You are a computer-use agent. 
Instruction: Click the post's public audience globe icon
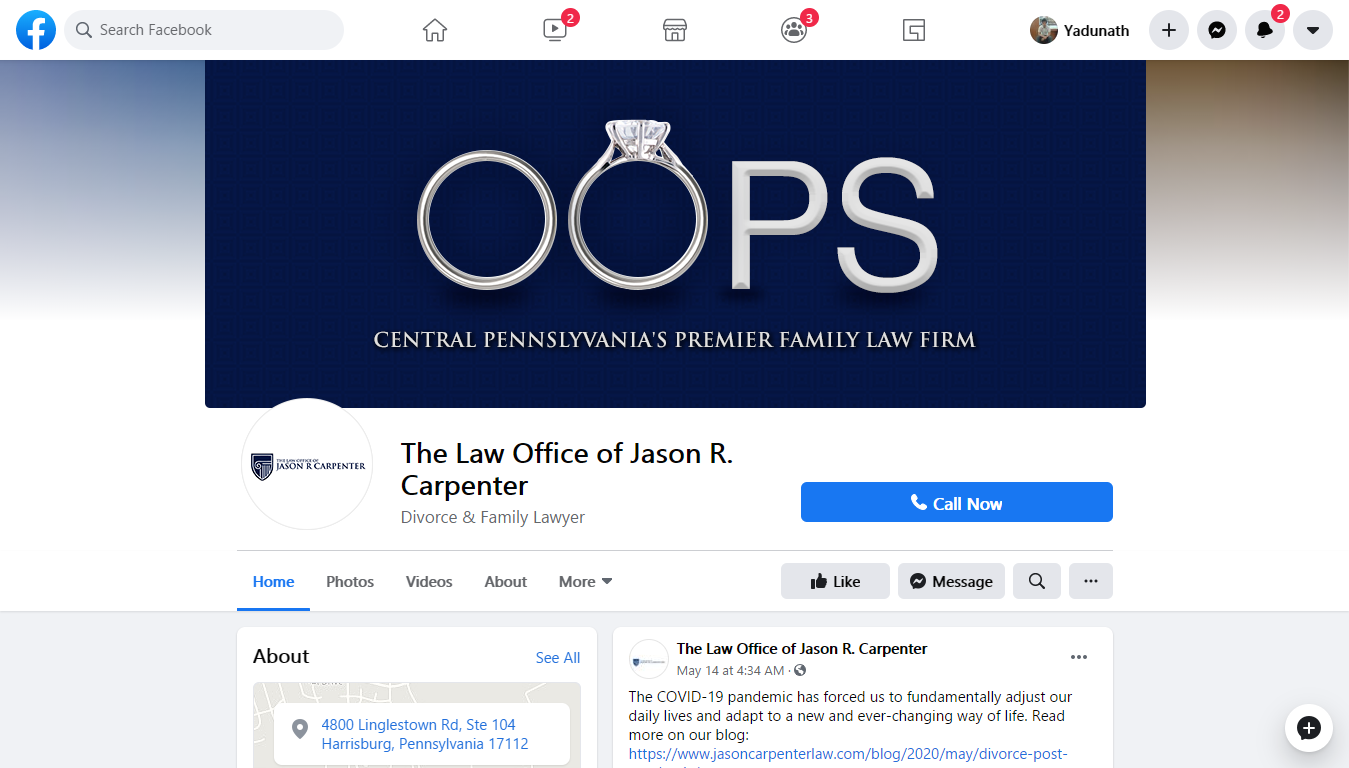pyautogui.click(x=800, y=670)
